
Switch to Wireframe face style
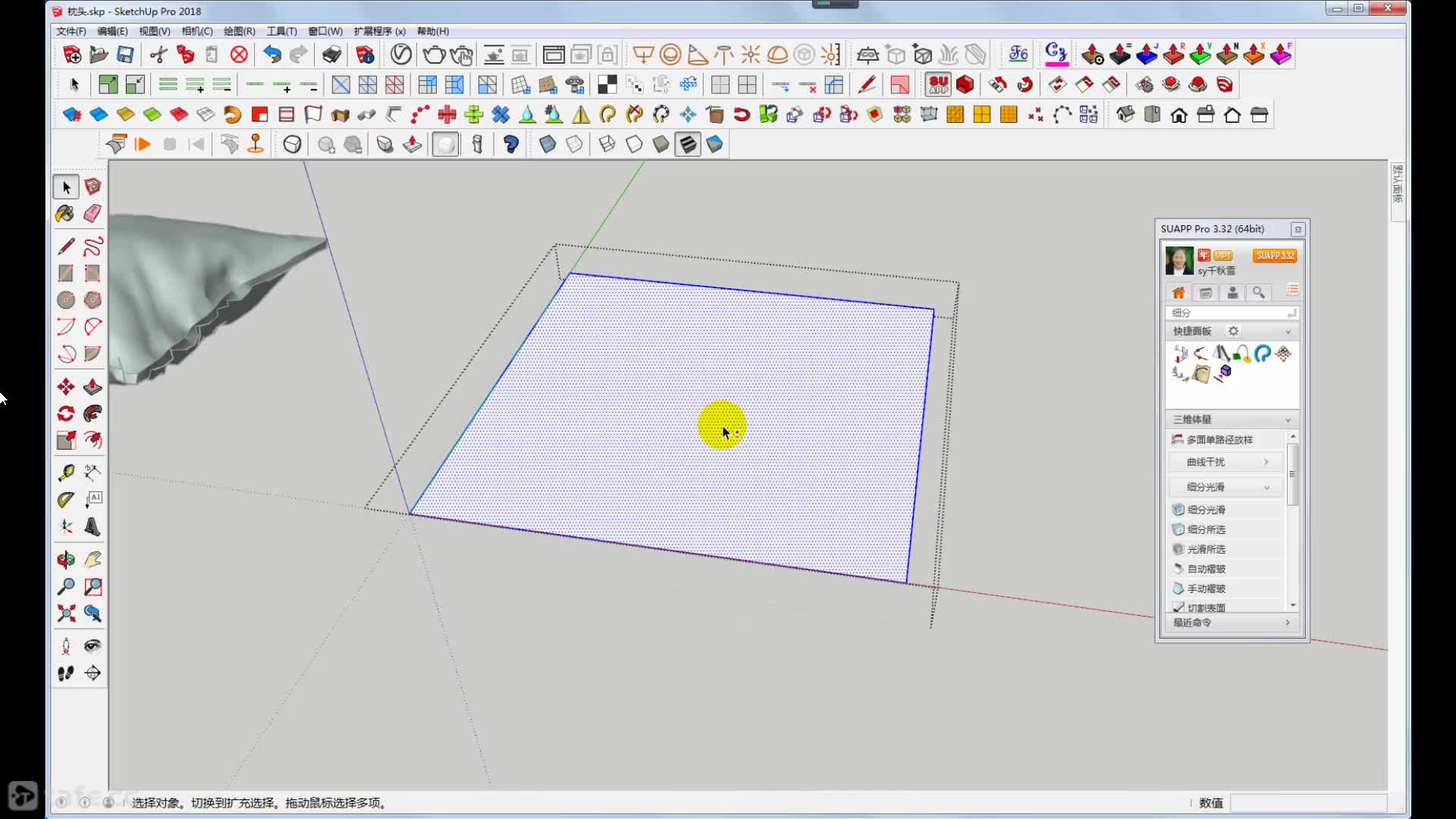click(607, 144)
